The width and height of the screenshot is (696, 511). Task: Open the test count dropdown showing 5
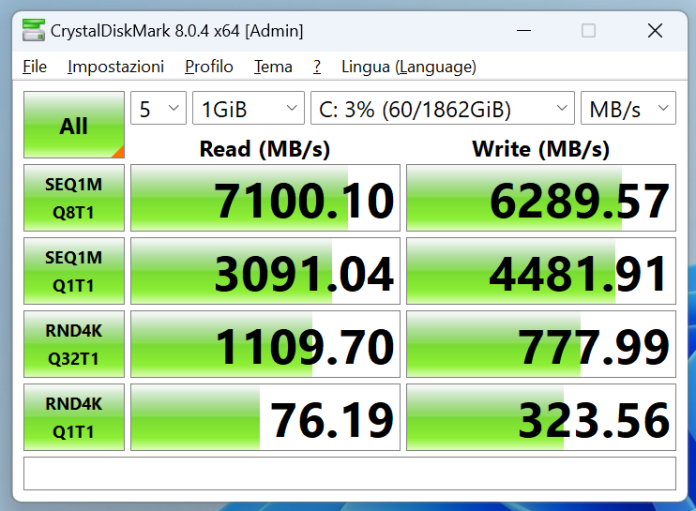pos(158,109)
